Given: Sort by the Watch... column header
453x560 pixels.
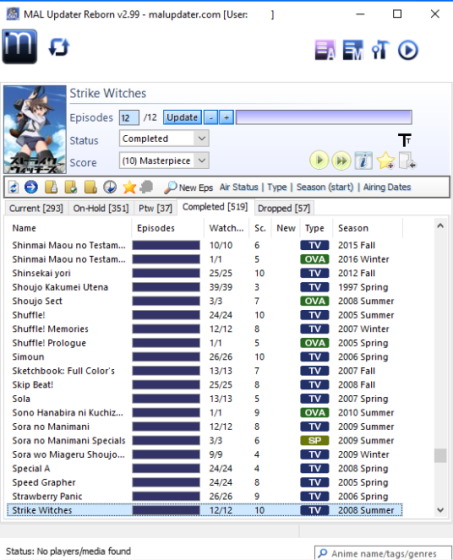Looking at the screenshot, I should click(226, 228).
